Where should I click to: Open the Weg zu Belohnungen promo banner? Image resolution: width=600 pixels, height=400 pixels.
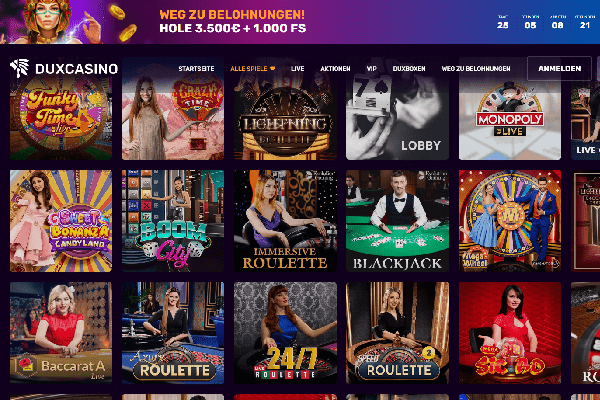coord(300,22)
